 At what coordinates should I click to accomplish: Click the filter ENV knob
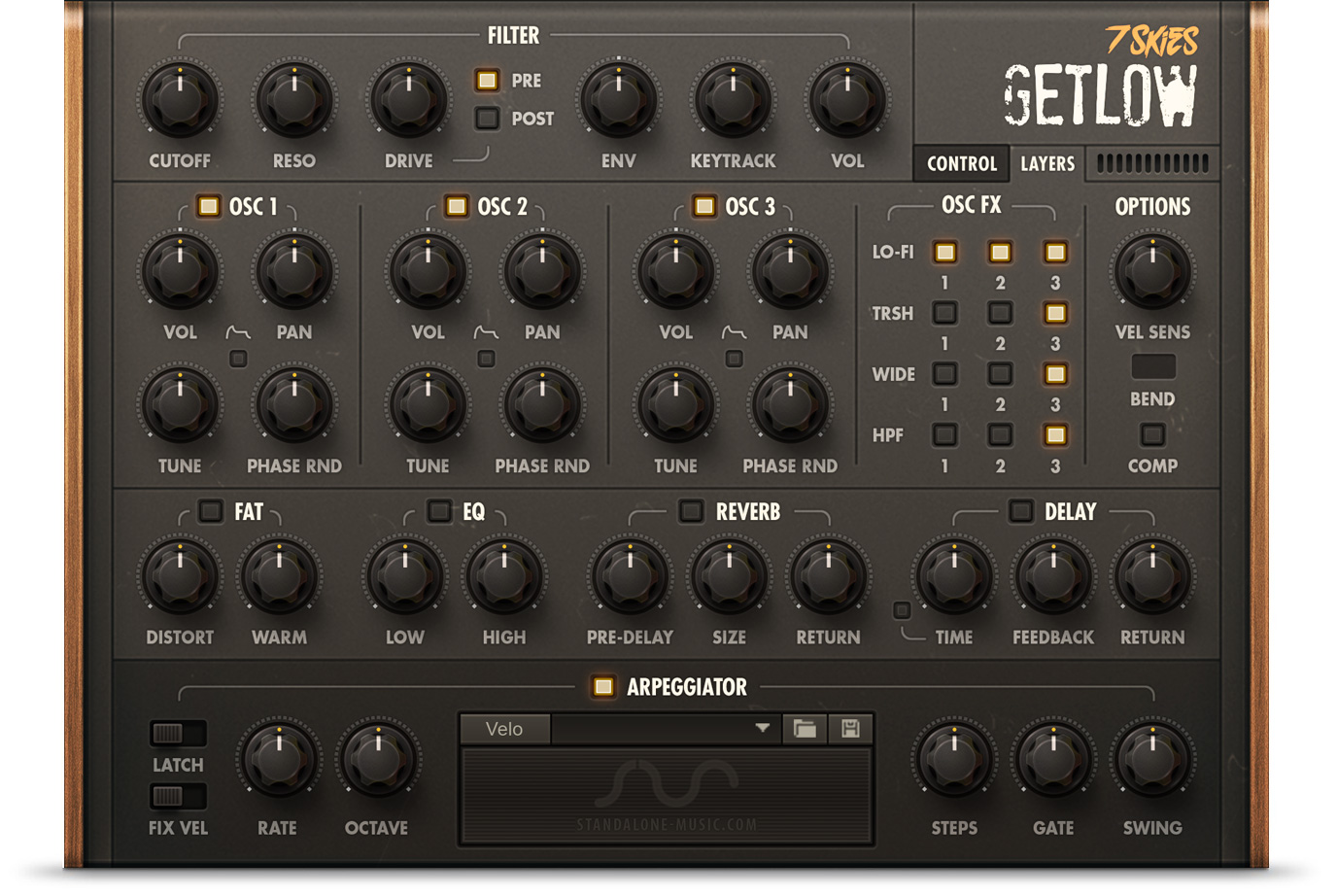click(618, 100)
